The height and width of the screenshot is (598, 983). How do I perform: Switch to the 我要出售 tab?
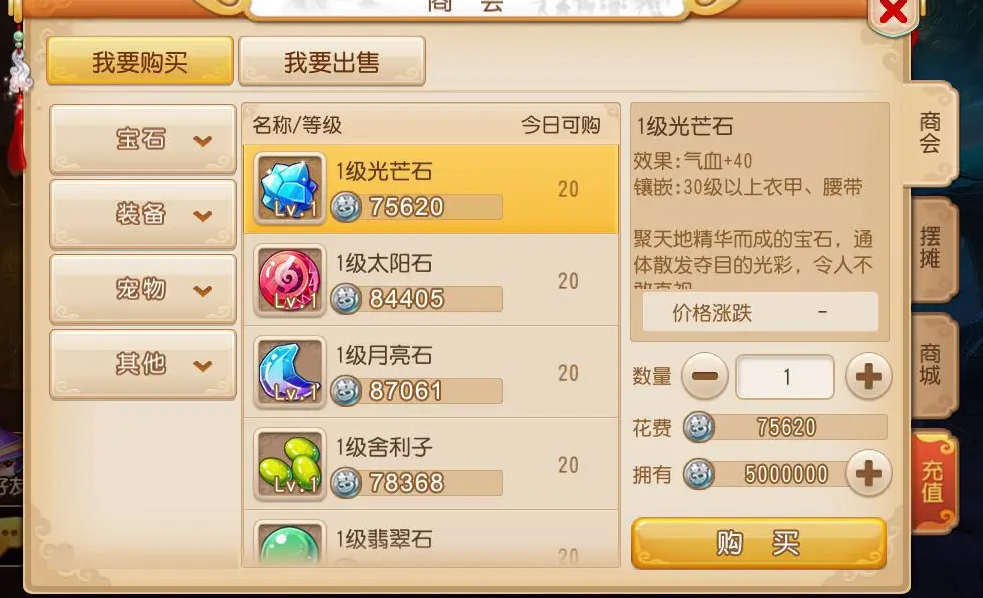332,61
